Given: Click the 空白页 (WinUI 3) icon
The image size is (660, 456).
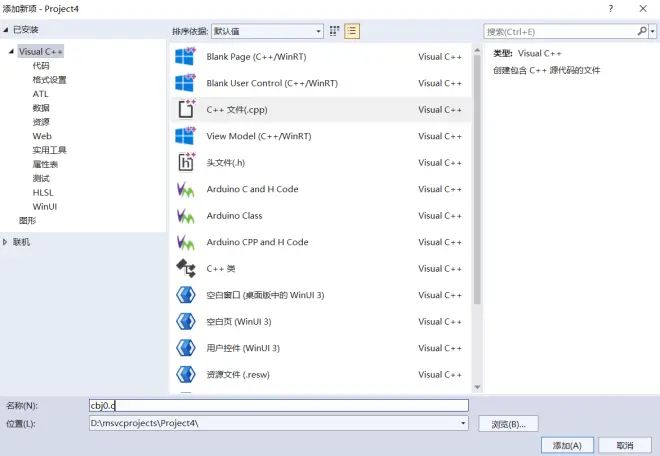Looking at the screenshot, I should 186,321.
